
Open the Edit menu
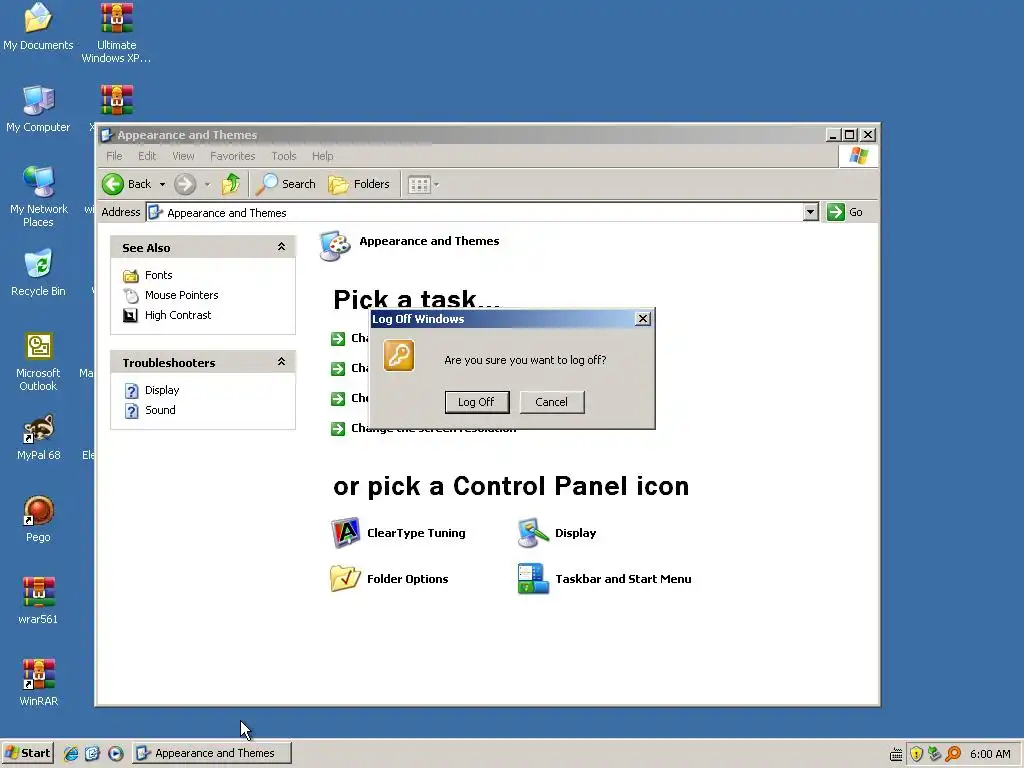point(147,156)
